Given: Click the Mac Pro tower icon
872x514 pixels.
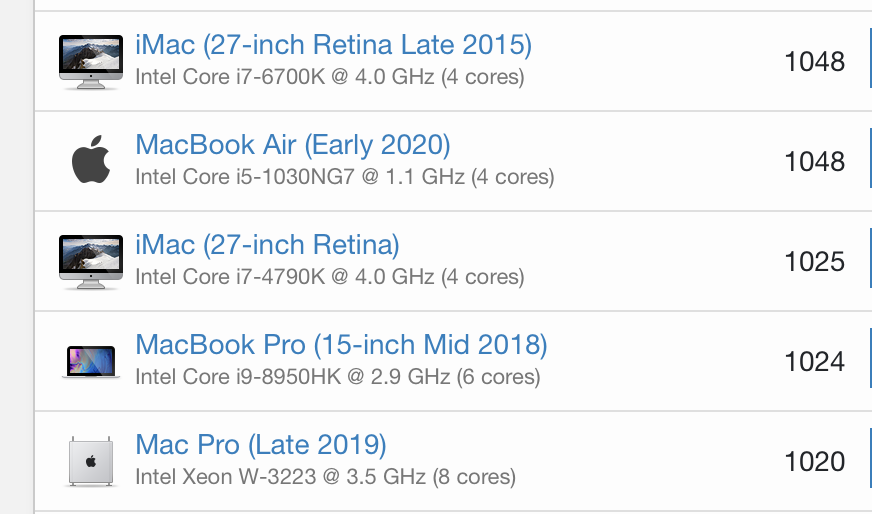Looking at the screenshot, I should tap(91, 462).
